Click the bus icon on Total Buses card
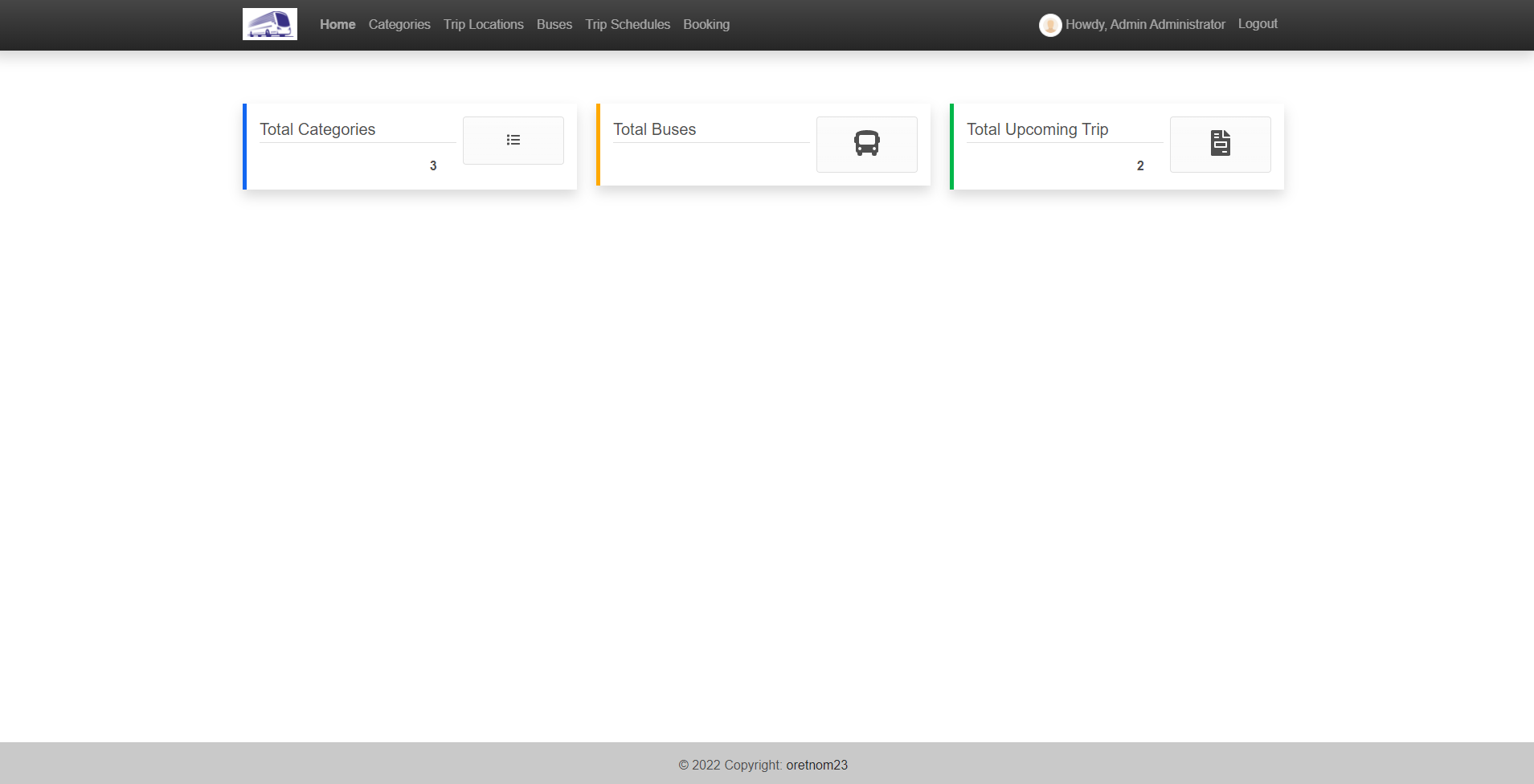Viewport: 1534px width, 784px height. [867, 143]
